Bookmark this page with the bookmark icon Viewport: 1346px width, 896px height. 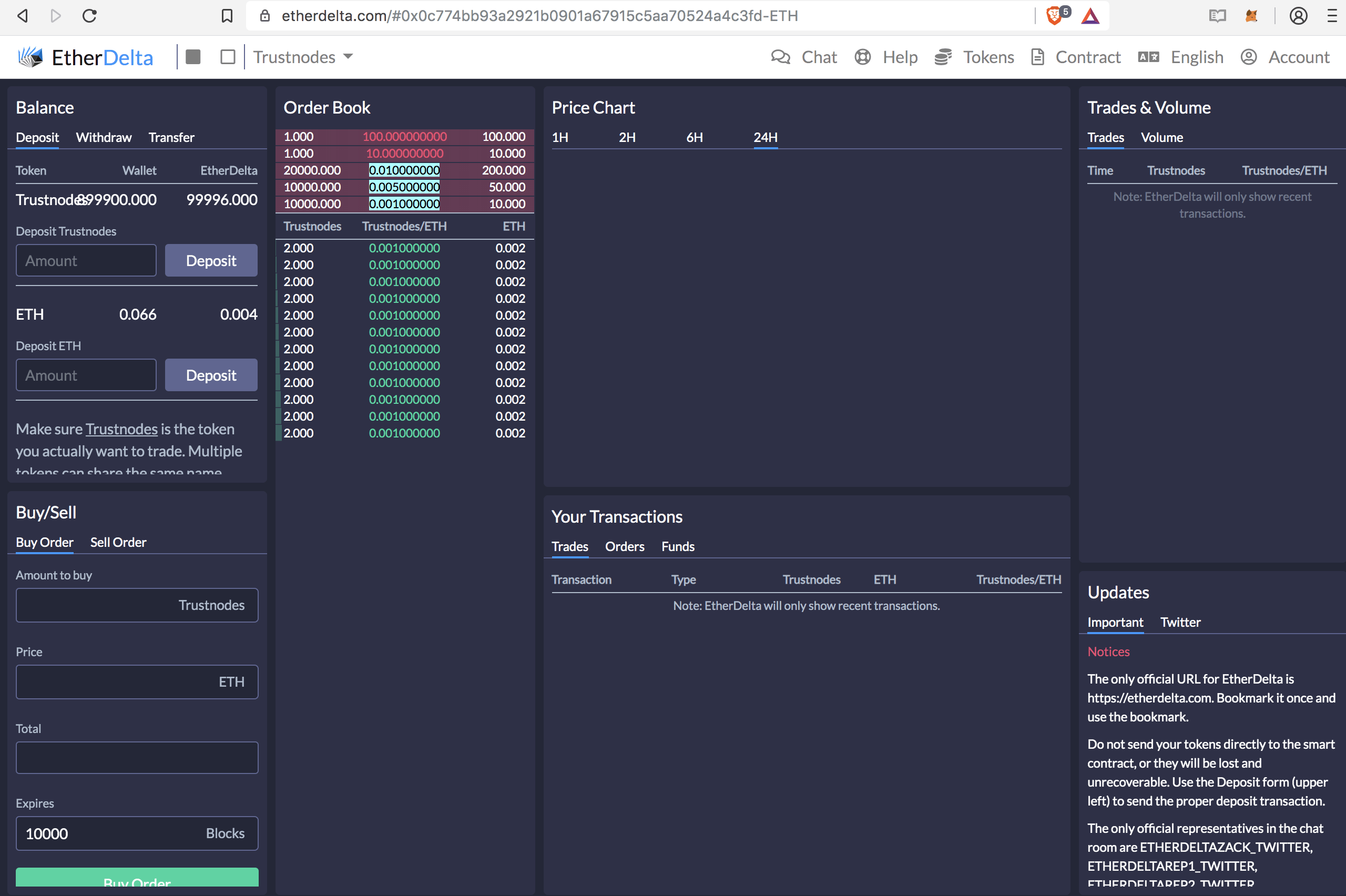[227, 15]
